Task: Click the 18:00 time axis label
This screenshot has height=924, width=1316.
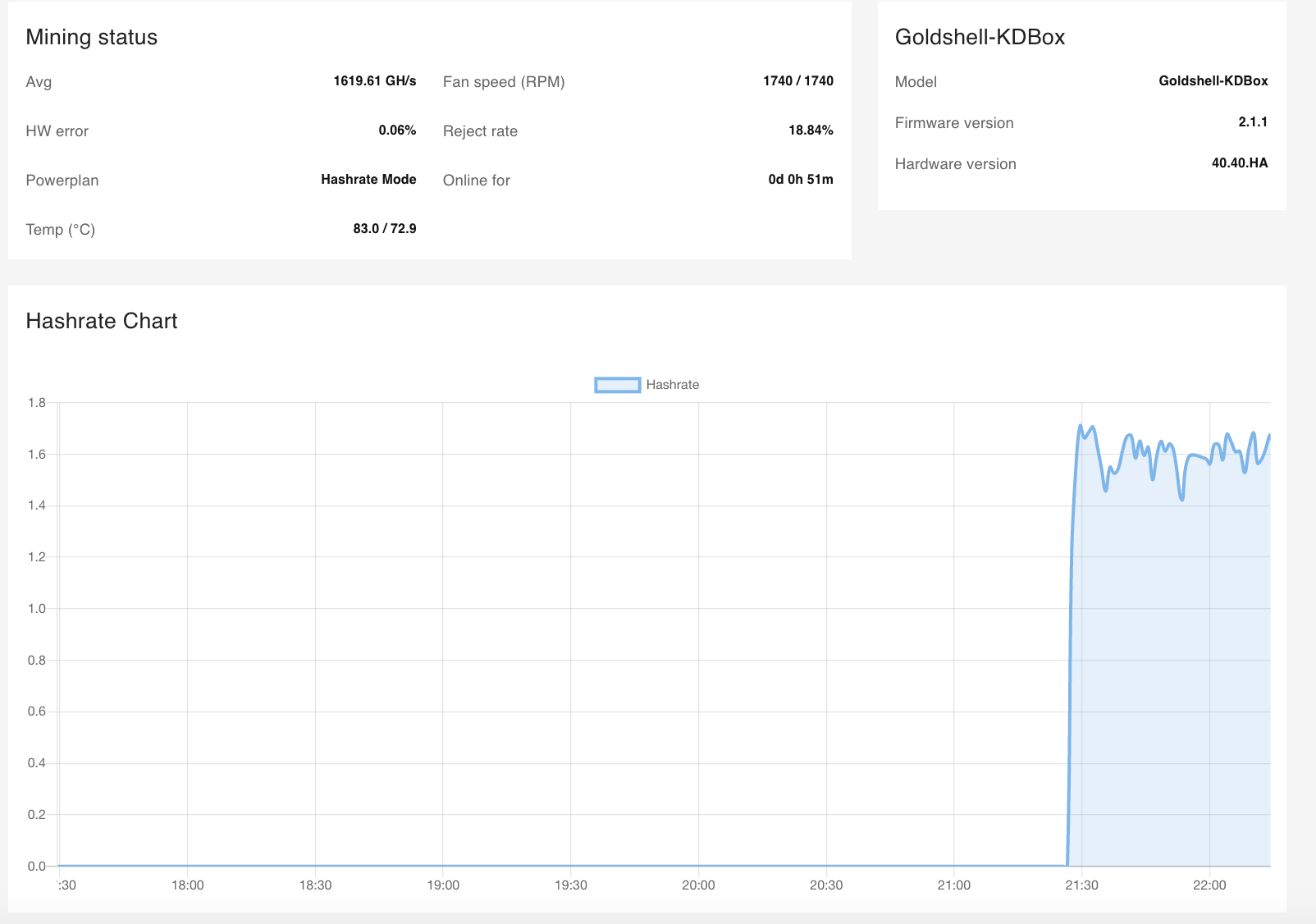Action: coord(188,885)
